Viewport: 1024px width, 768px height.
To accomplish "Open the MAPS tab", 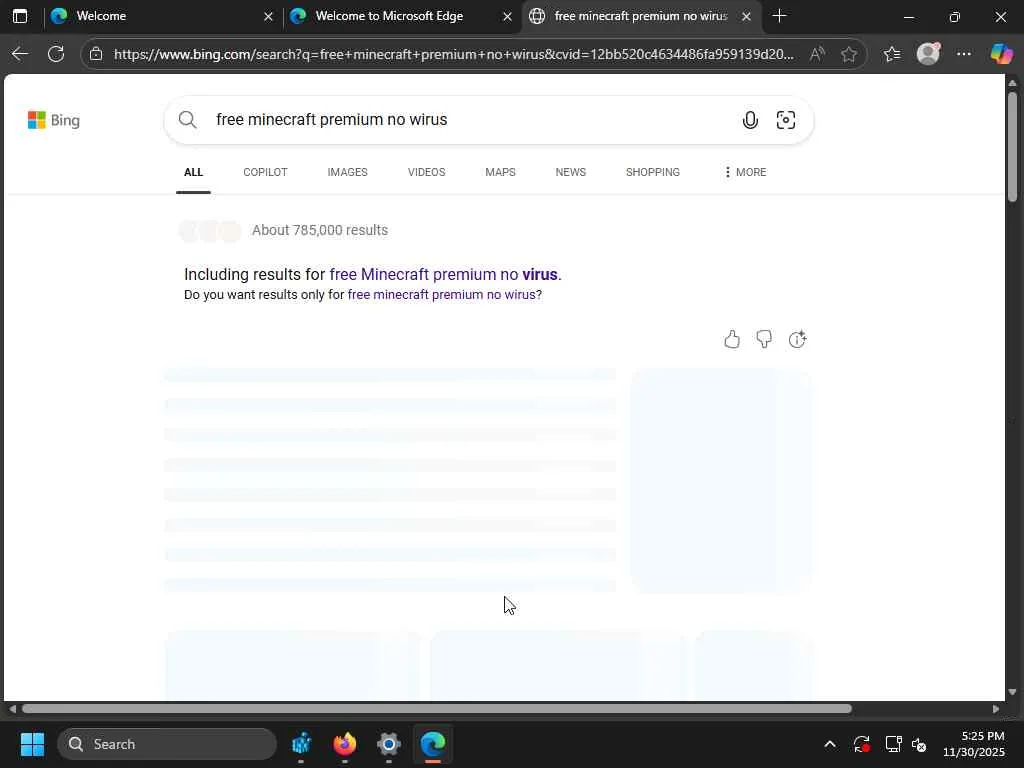I will (x=500, y=172).
